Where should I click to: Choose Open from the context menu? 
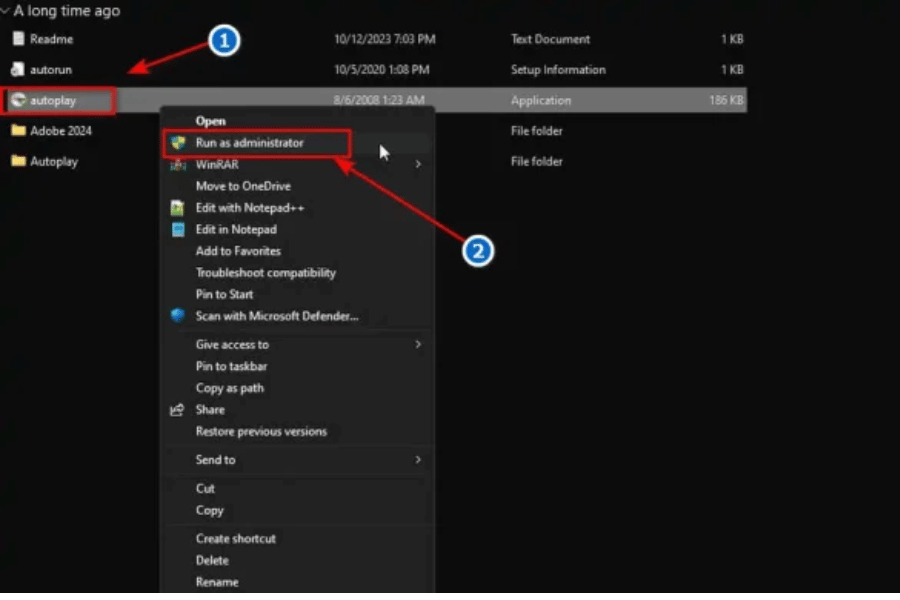pos(210,121)
